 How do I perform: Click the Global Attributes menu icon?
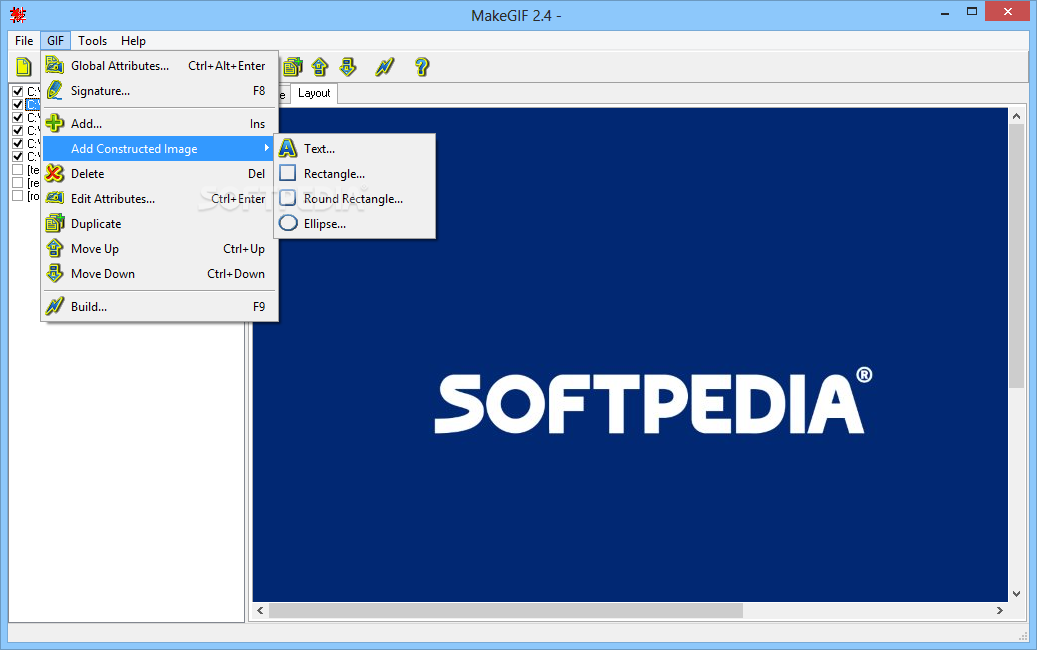click(54, 65)
